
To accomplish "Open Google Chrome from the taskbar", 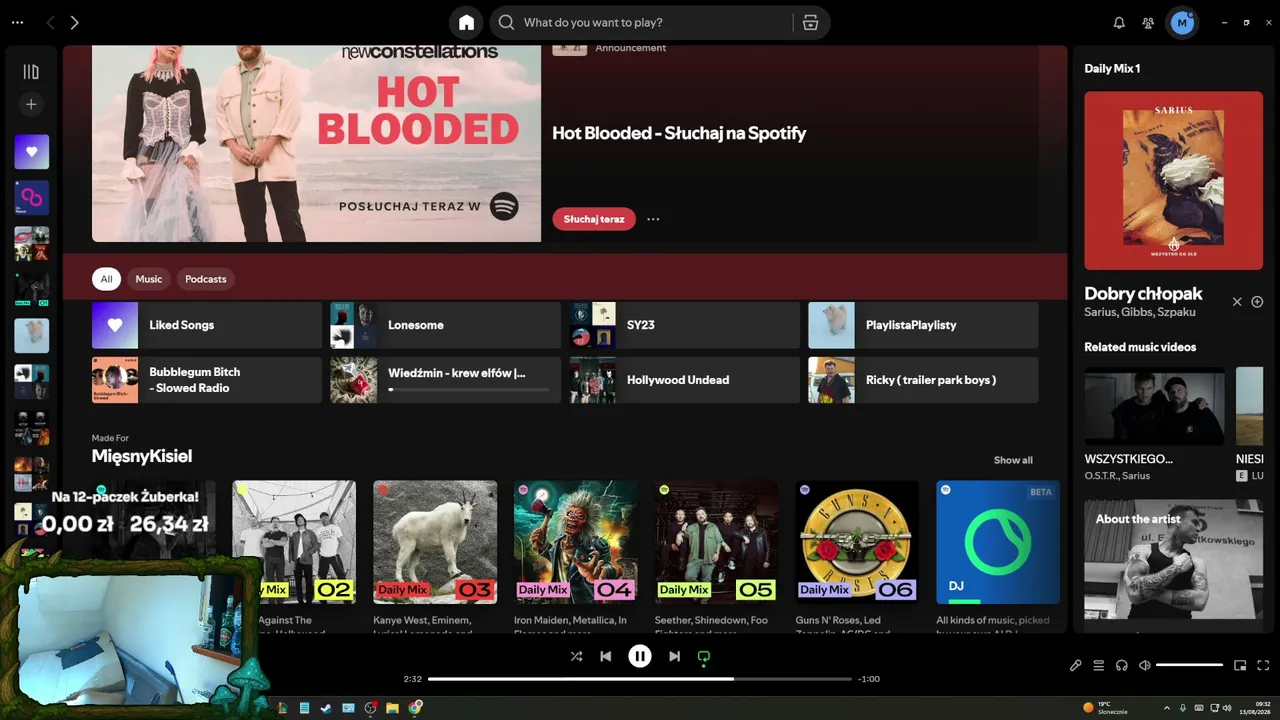I will (415, 708).
